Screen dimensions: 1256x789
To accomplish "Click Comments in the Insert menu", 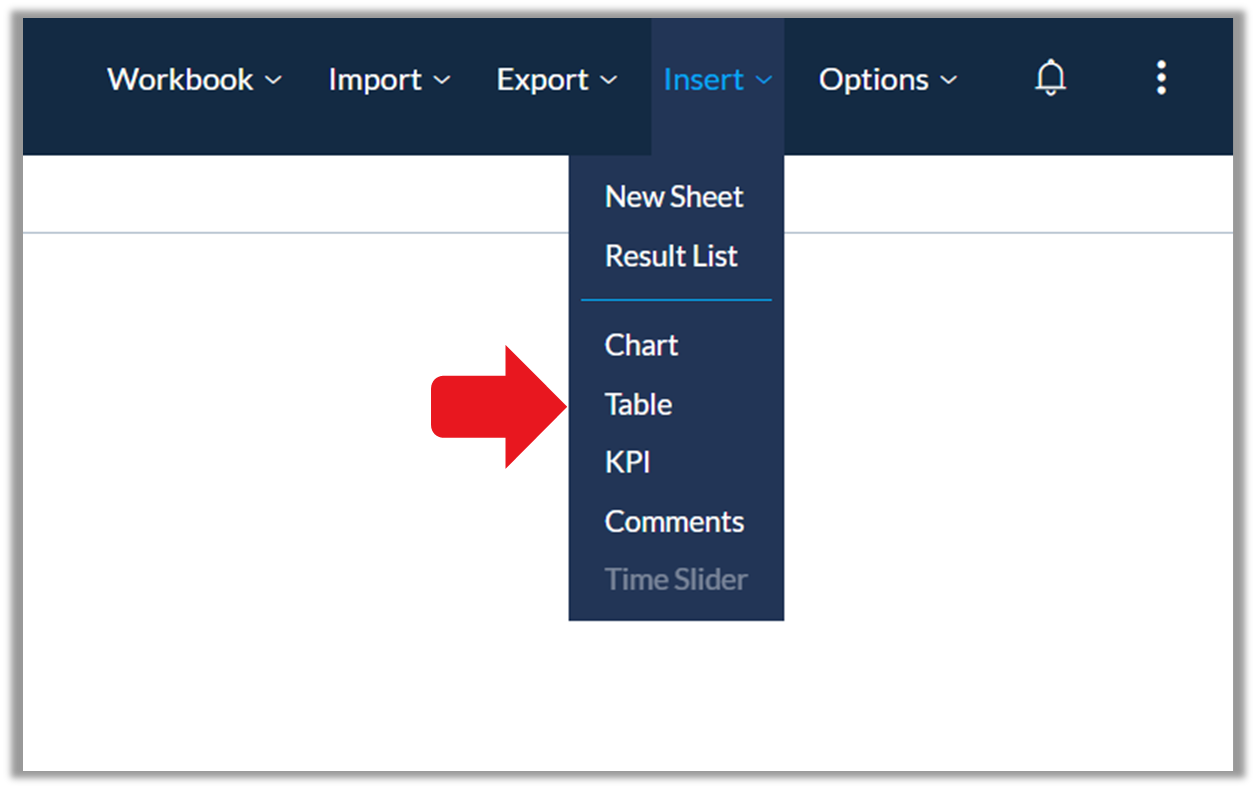I will [x=674, y=522].
